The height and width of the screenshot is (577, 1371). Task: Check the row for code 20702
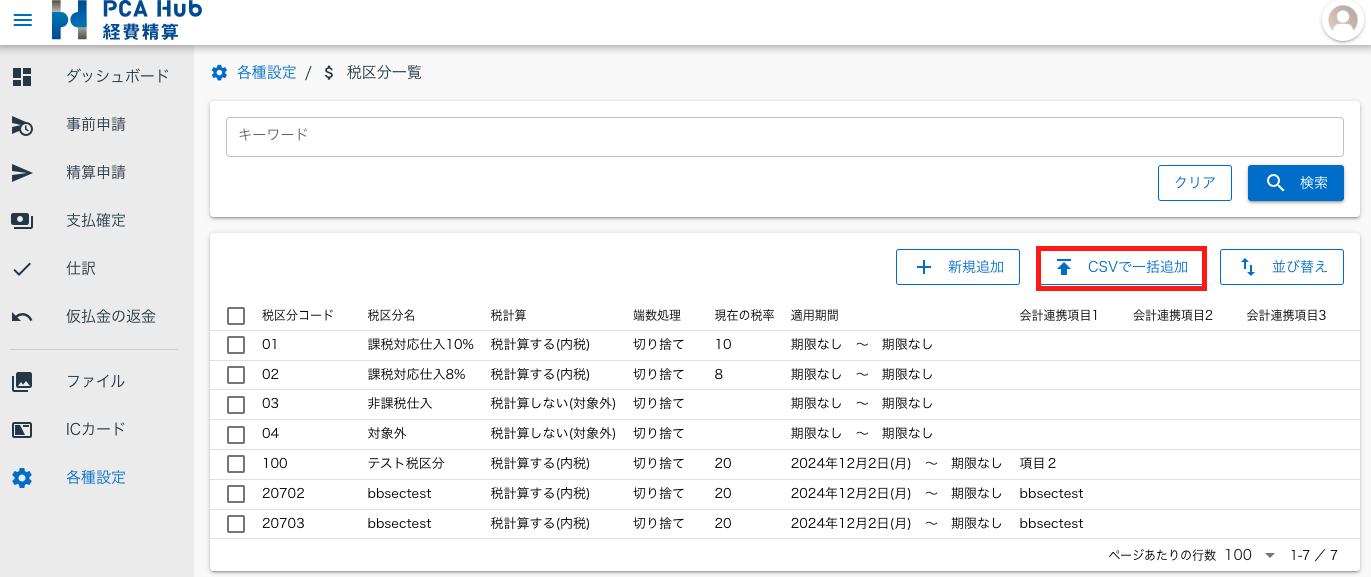236,494
